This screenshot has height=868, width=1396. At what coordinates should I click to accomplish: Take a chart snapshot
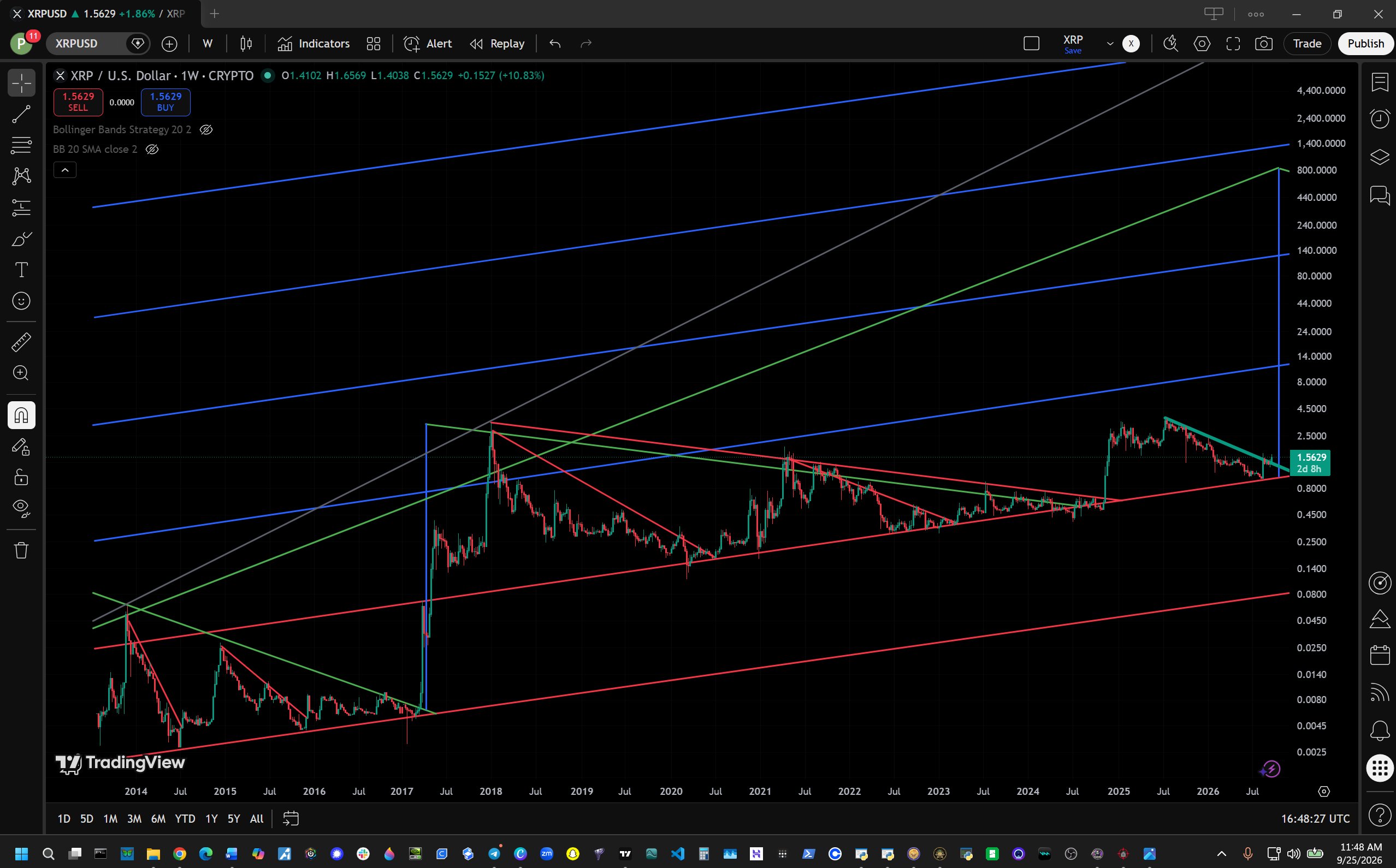point(1264,44)
